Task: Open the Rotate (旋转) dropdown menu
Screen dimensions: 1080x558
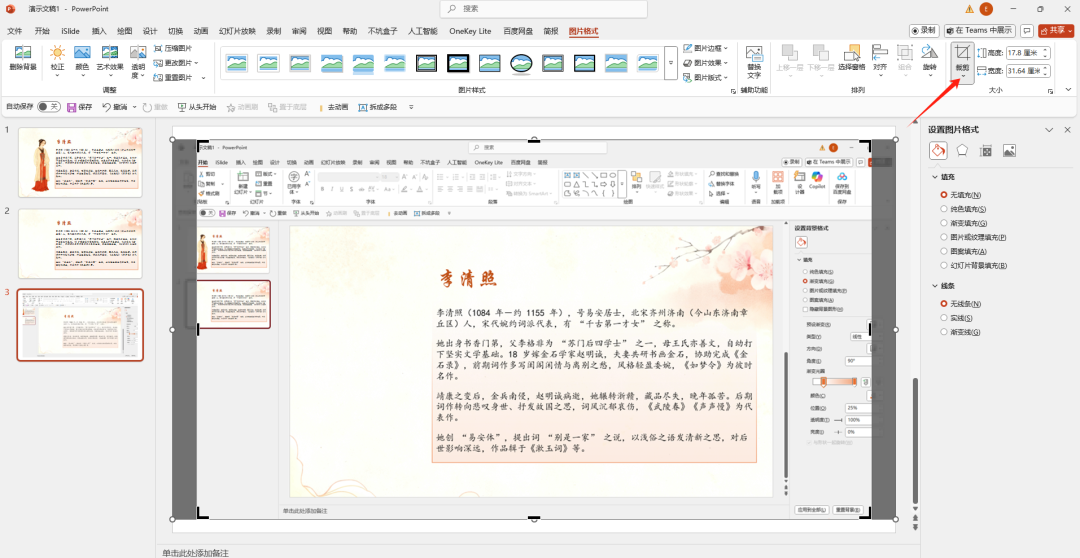Action: pyautogui.click(x=930, y=59)
